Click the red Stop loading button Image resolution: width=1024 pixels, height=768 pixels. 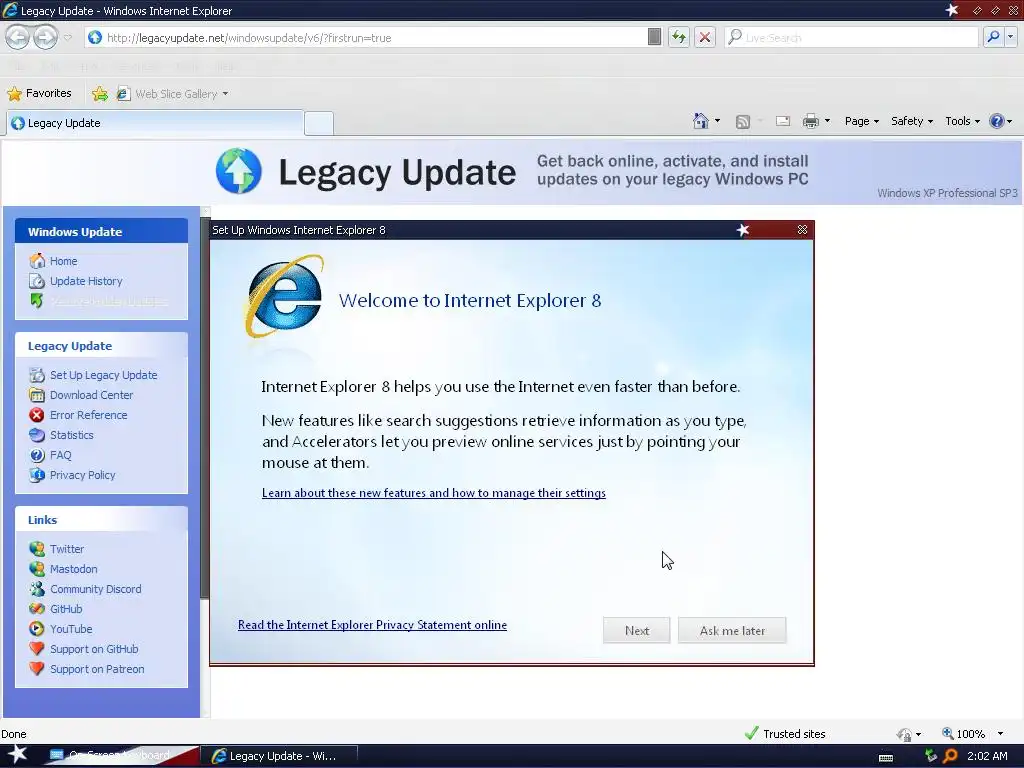(705, 37)
